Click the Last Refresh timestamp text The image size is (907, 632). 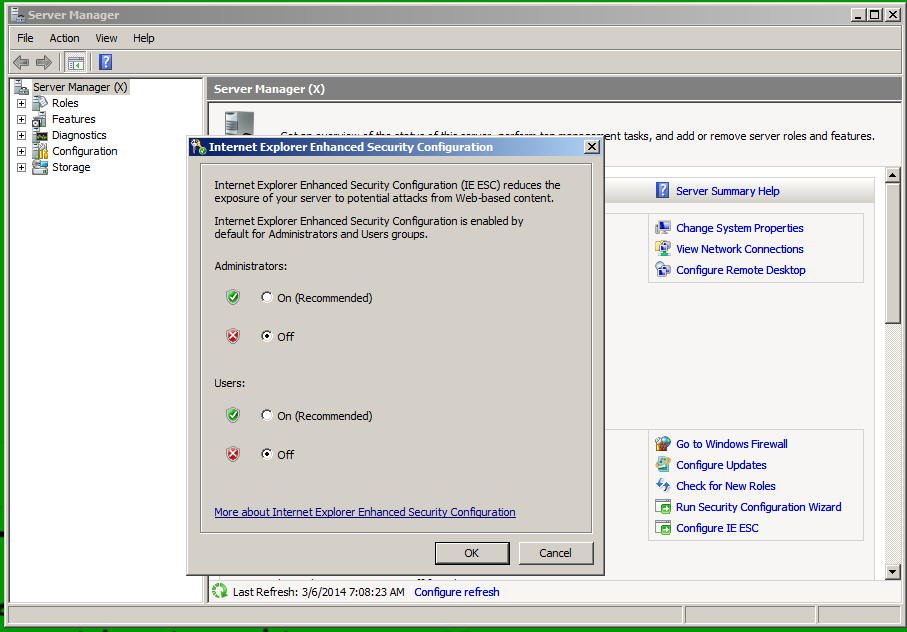(319, 592)
